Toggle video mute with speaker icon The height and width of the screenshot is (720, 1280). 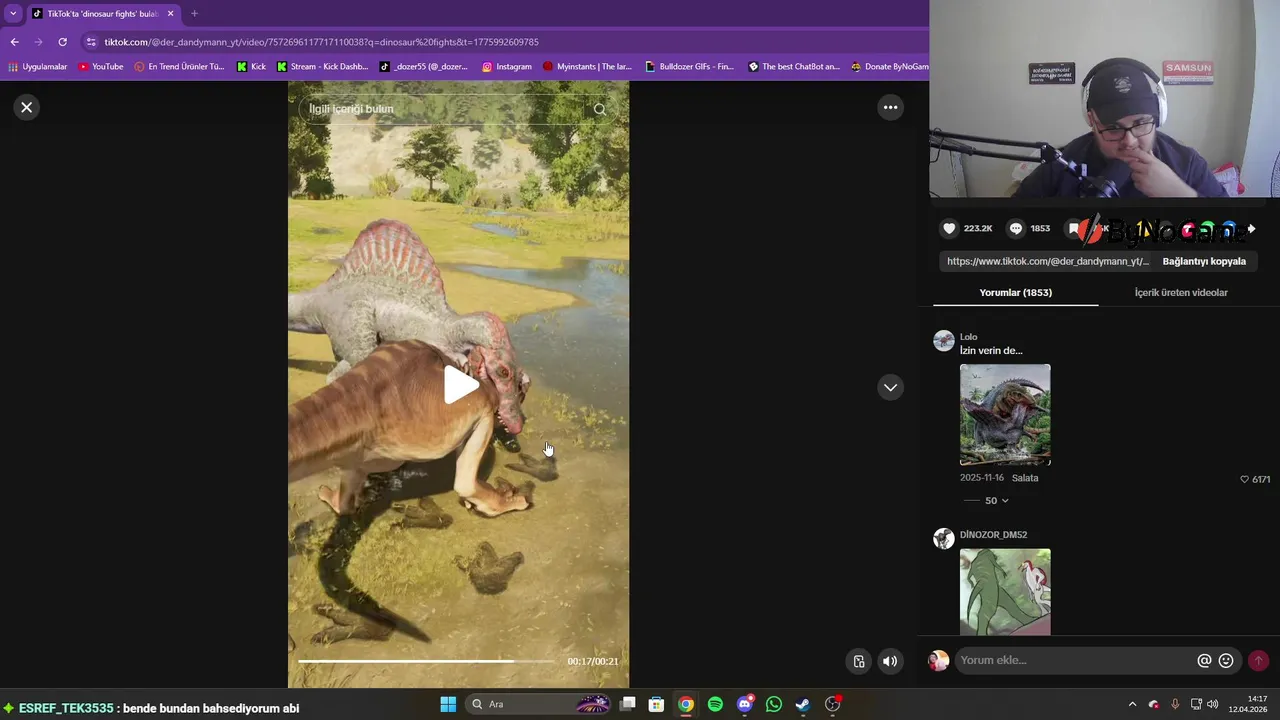pyautogui.click(x=890, y=661)
